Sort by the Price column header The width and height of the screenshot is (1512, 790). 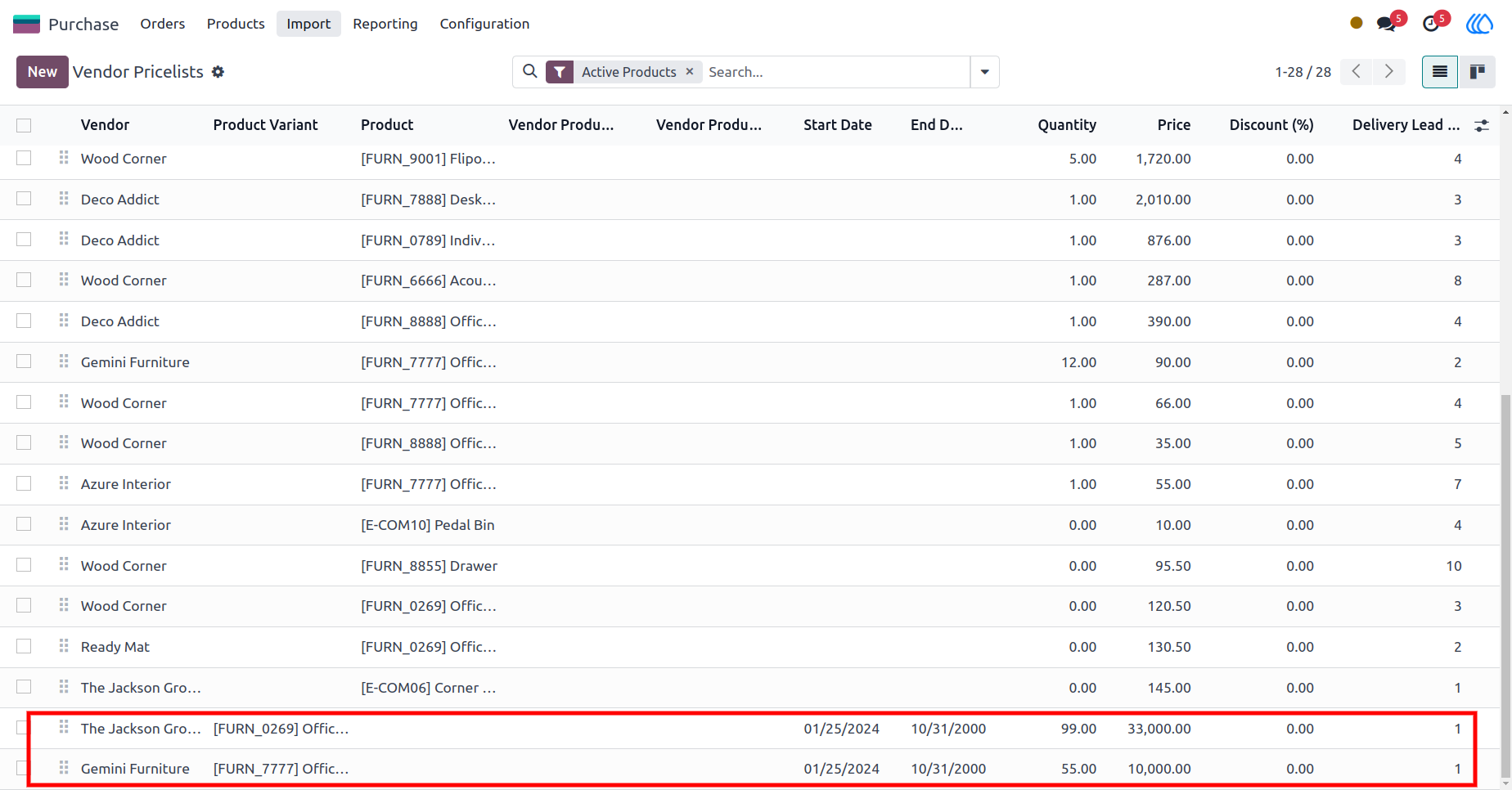pos(1173,125)
